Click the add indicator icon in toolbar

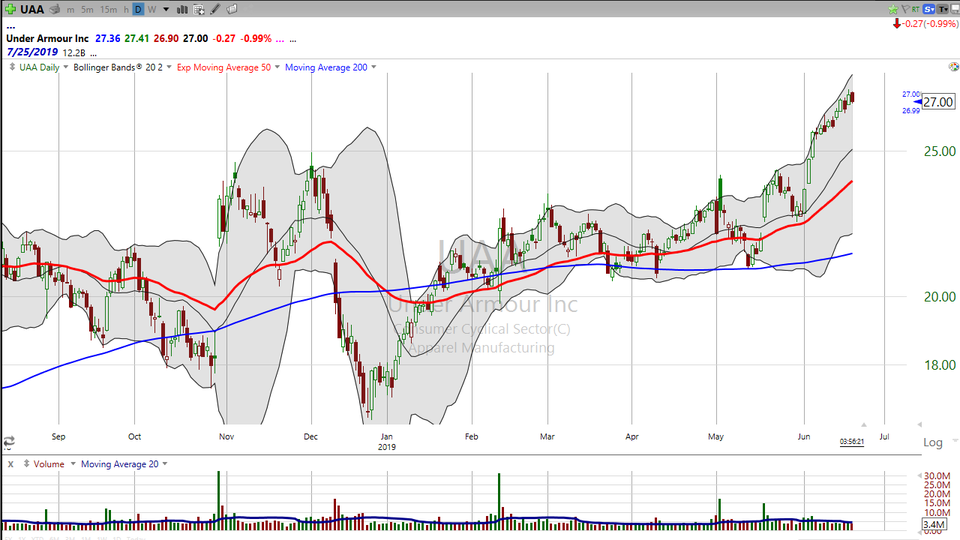pyautogui.click(x=198, y=9)
